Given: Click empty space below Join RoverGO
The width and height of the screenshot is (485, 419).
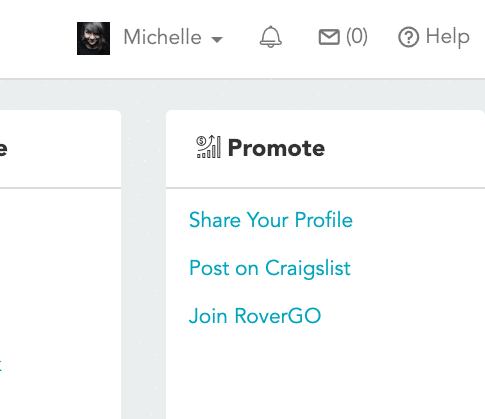Looking at the screenshot, I should tap(325, 373).
